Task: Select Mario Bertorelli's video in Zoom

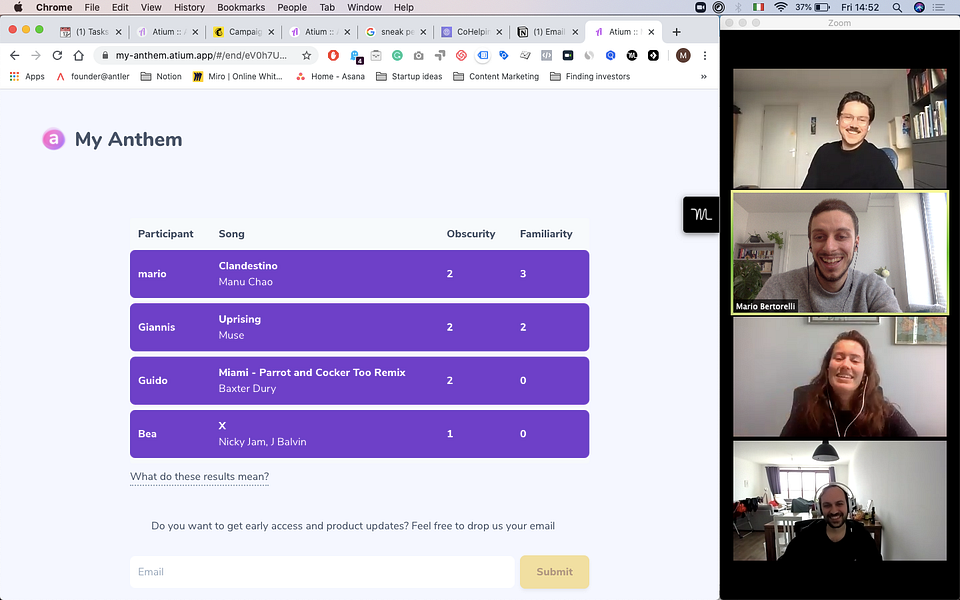Action: pos(840,253)
